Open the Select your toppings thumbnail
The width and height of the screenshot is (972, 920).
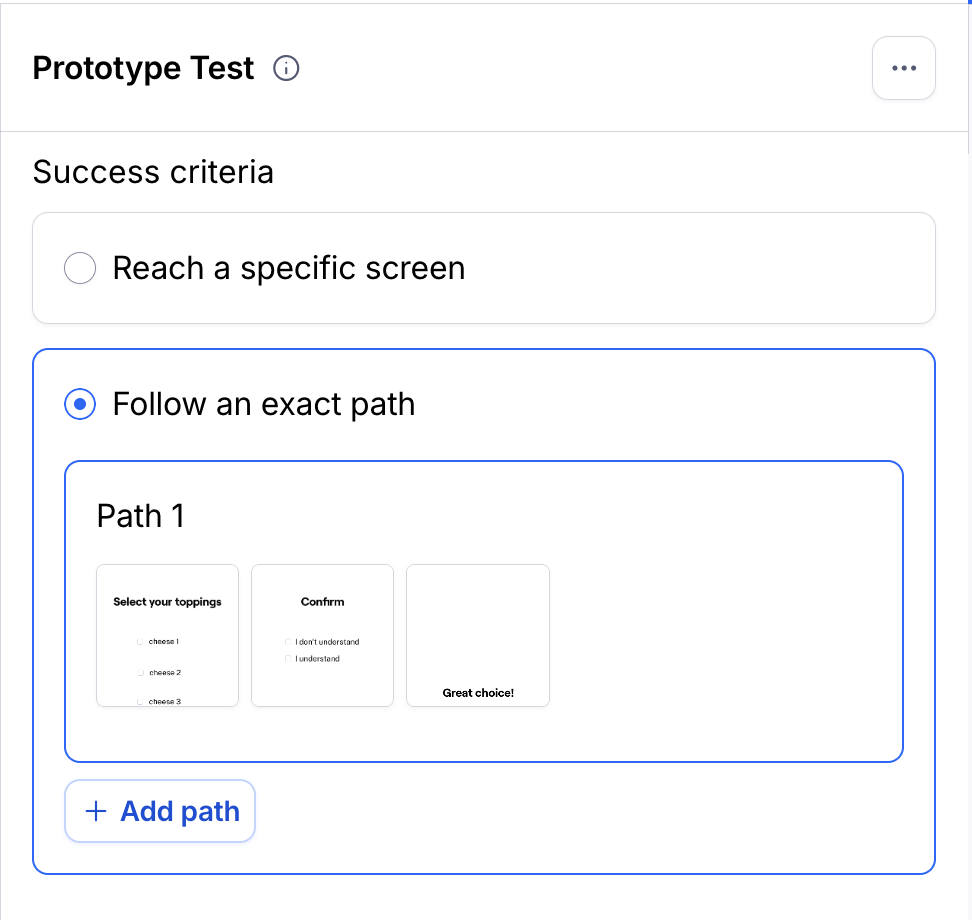[167, 635]
